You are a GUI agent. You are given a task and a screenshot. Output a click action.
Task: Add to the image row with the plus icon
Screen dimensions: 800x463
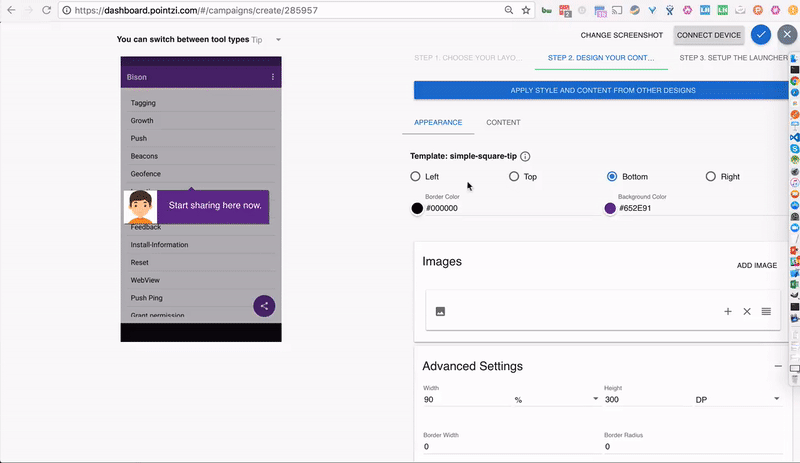(728, 311)
